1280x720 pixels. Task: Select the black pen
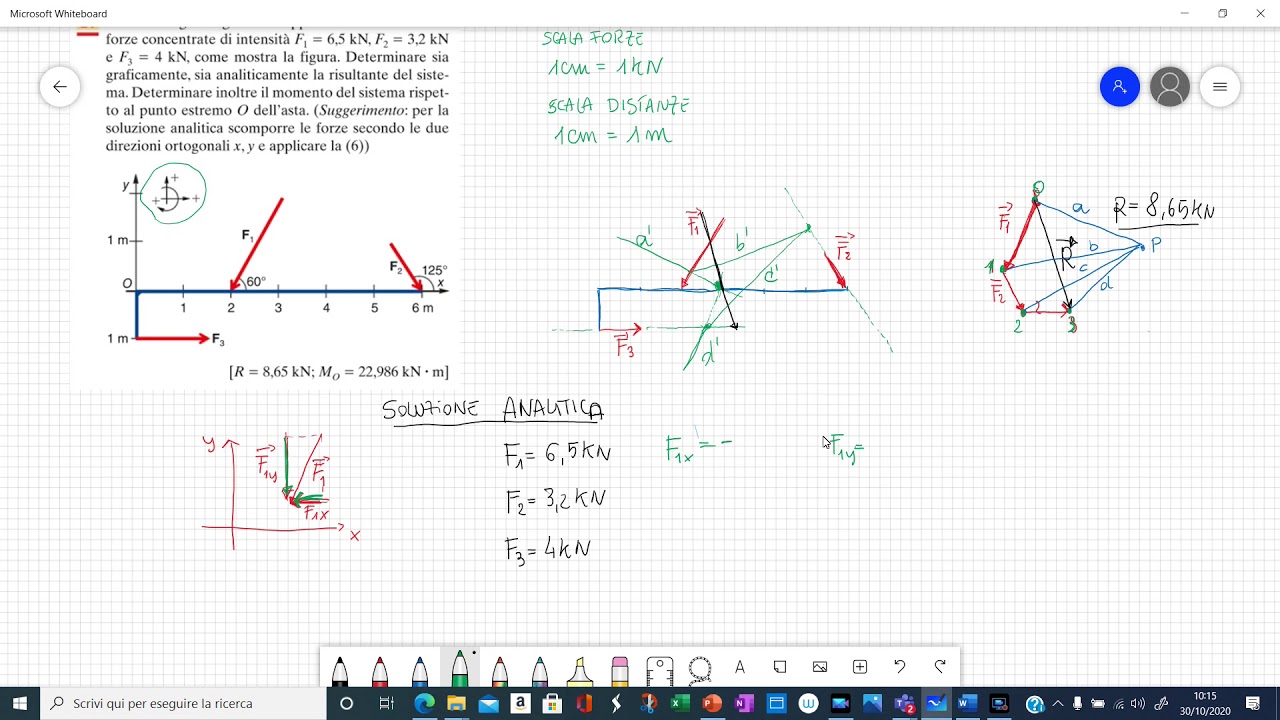(340, 669)
